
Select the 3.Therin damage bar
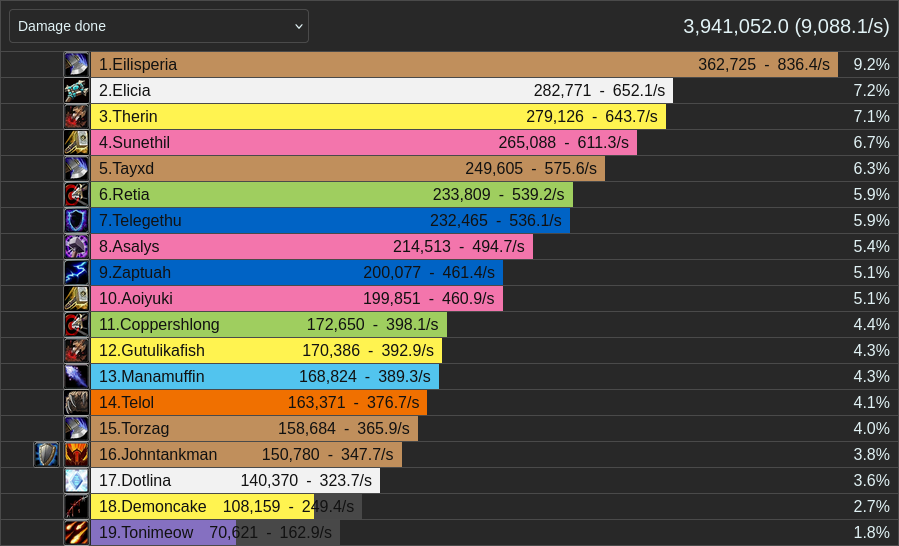[x=378, y=116]
